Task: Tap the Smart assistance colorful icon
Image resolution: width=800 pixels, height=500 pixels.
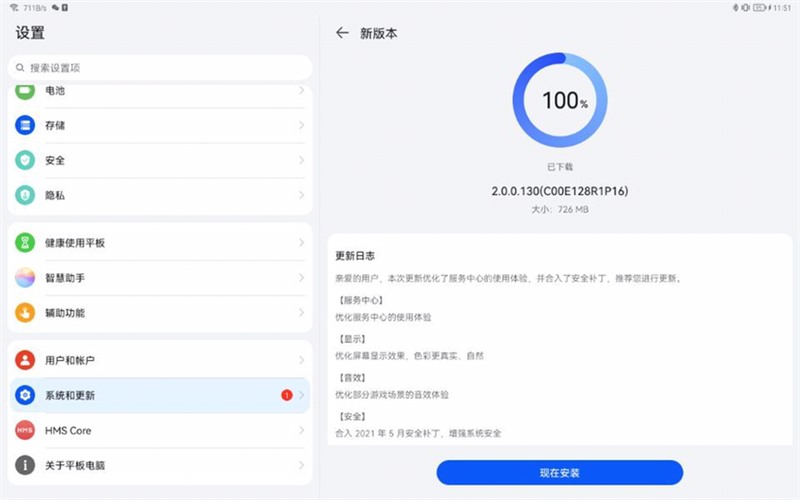Action: (x=24, y=278)
